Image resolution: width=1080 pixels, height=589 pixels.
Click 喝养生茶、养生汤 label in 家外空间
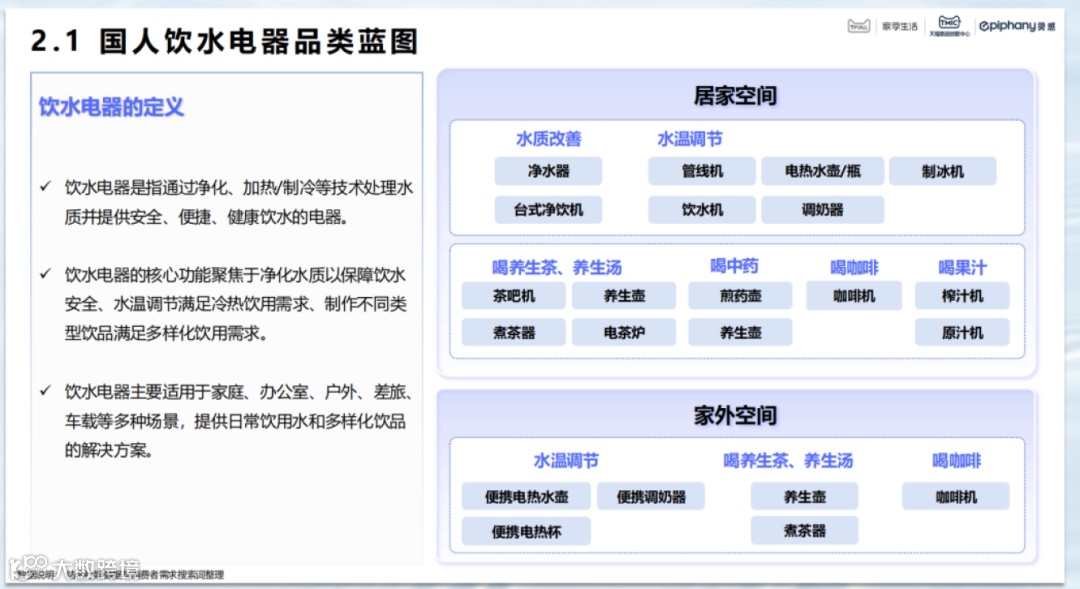[788, 461]
